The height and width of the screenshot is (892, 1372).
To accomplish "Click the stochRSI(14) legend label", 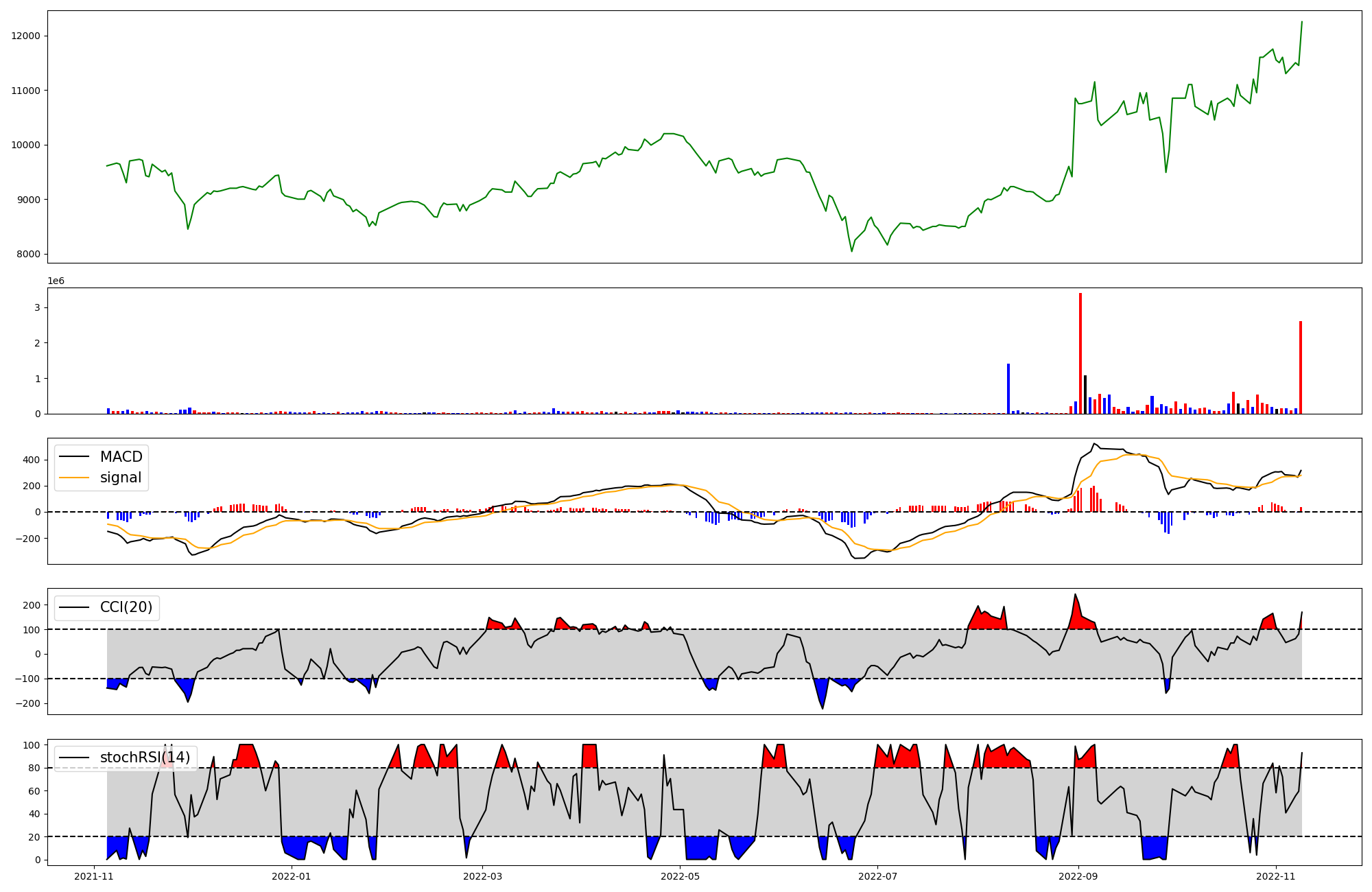I will pyautogui.click(x=145, y=758).
